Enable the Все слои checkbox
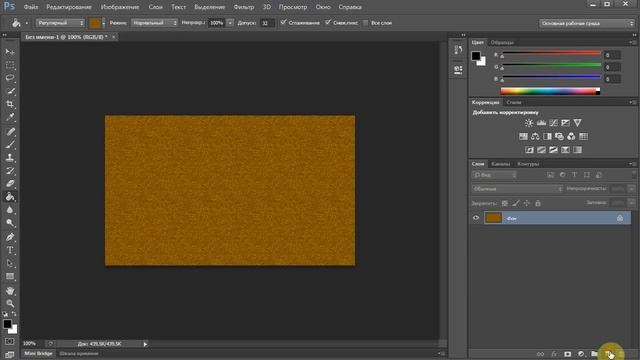640x360 pixels. point(366,23)
